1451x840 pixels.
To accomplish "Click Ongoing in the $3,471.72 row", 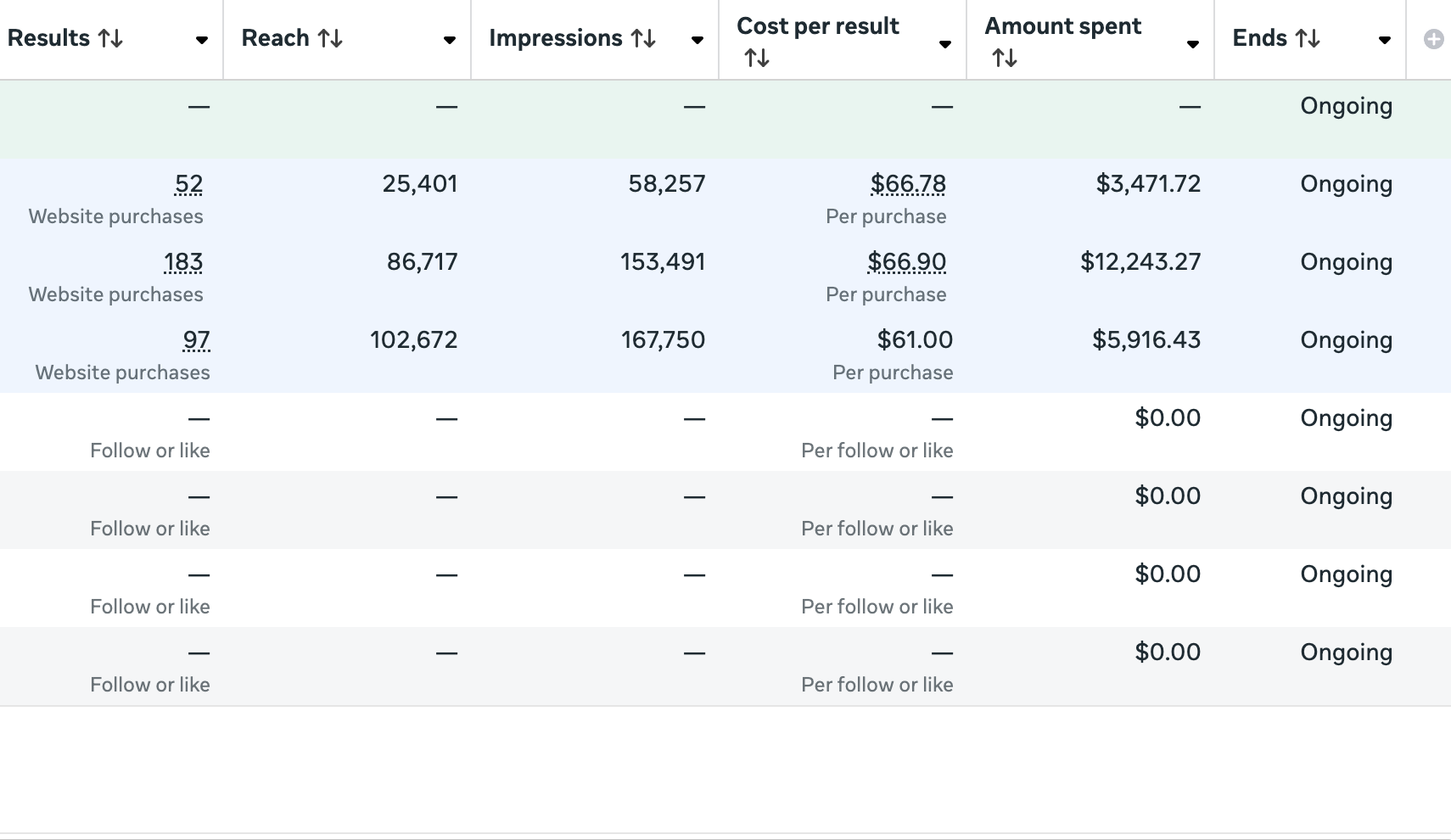I will tap(1347, 184).
